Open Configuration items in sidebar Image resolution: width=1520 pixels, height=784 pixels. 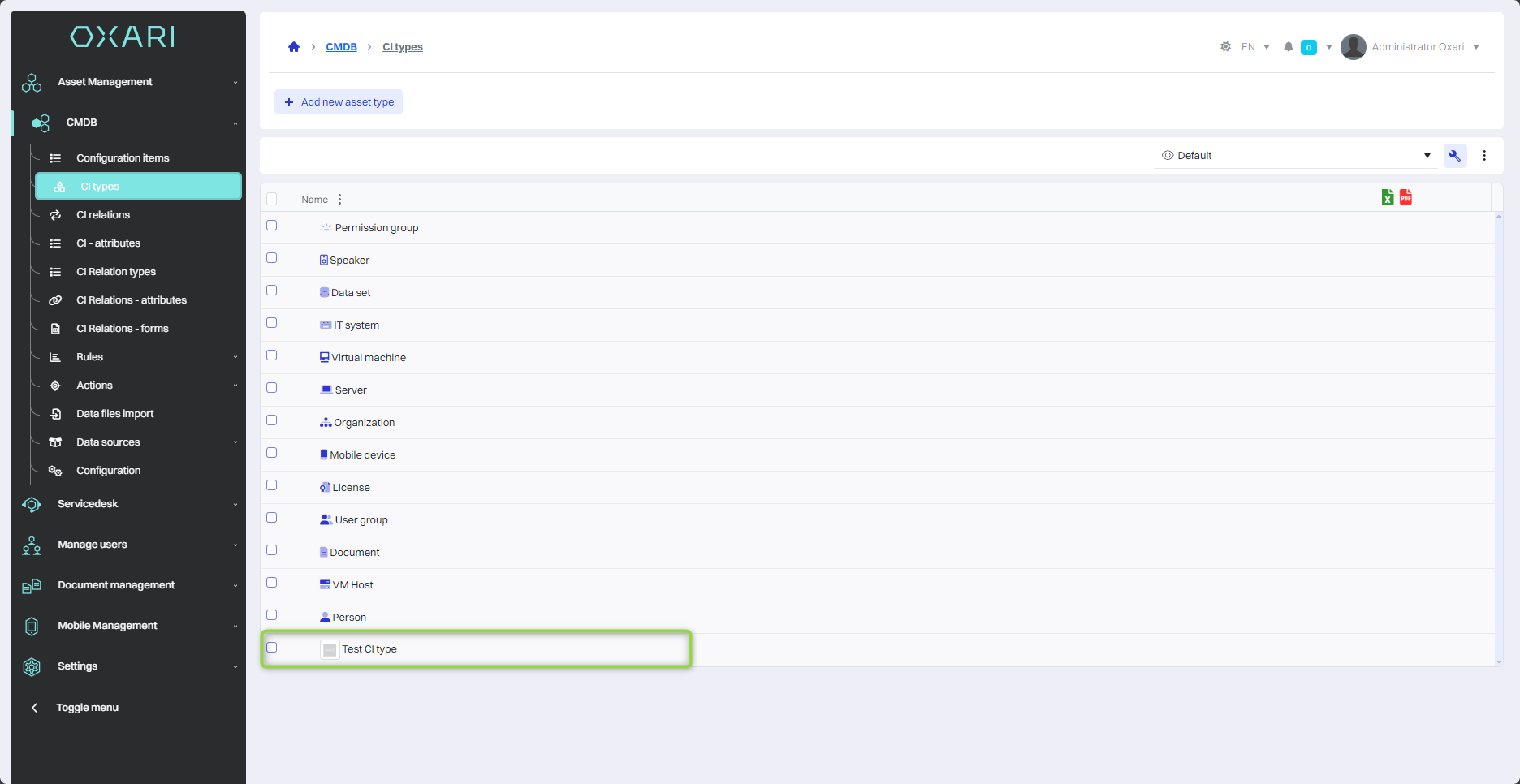[x=123, y=158]
